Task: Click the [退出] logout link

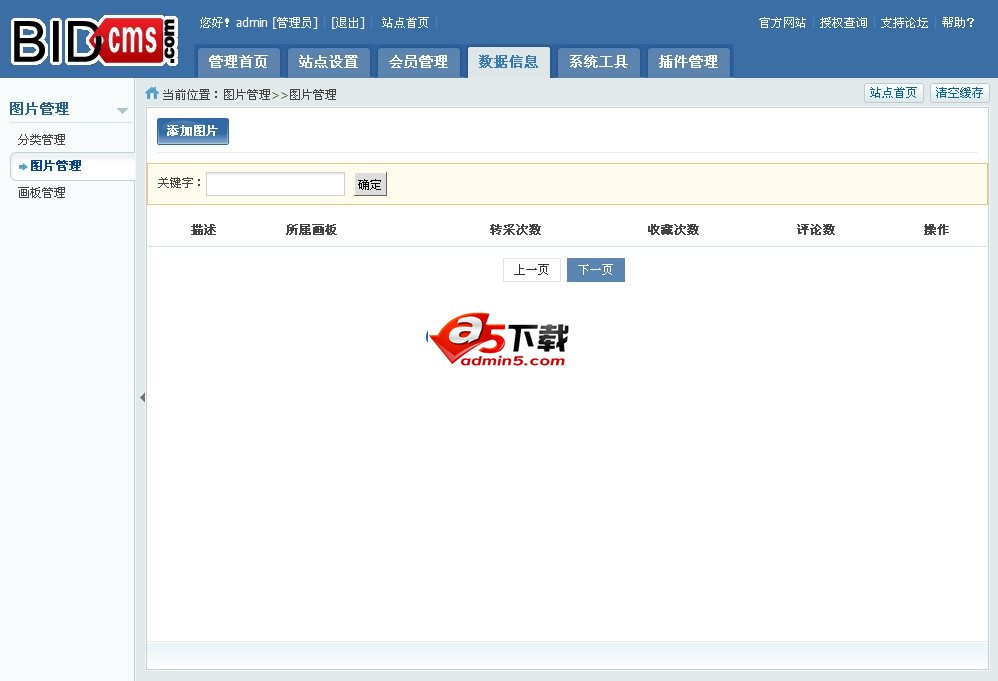Action: [x=348, y=23]
